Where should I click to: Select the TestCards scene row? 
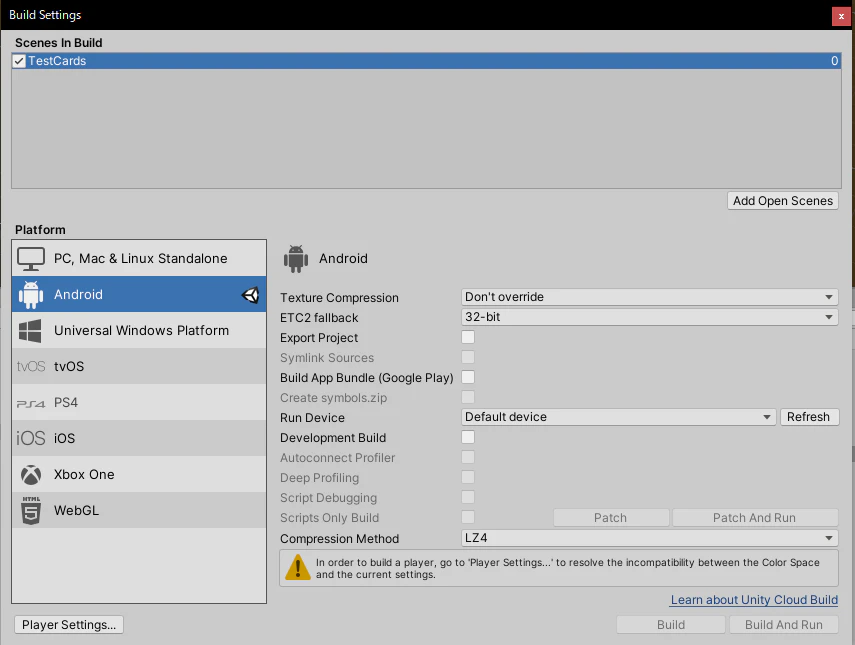point(426,61)
